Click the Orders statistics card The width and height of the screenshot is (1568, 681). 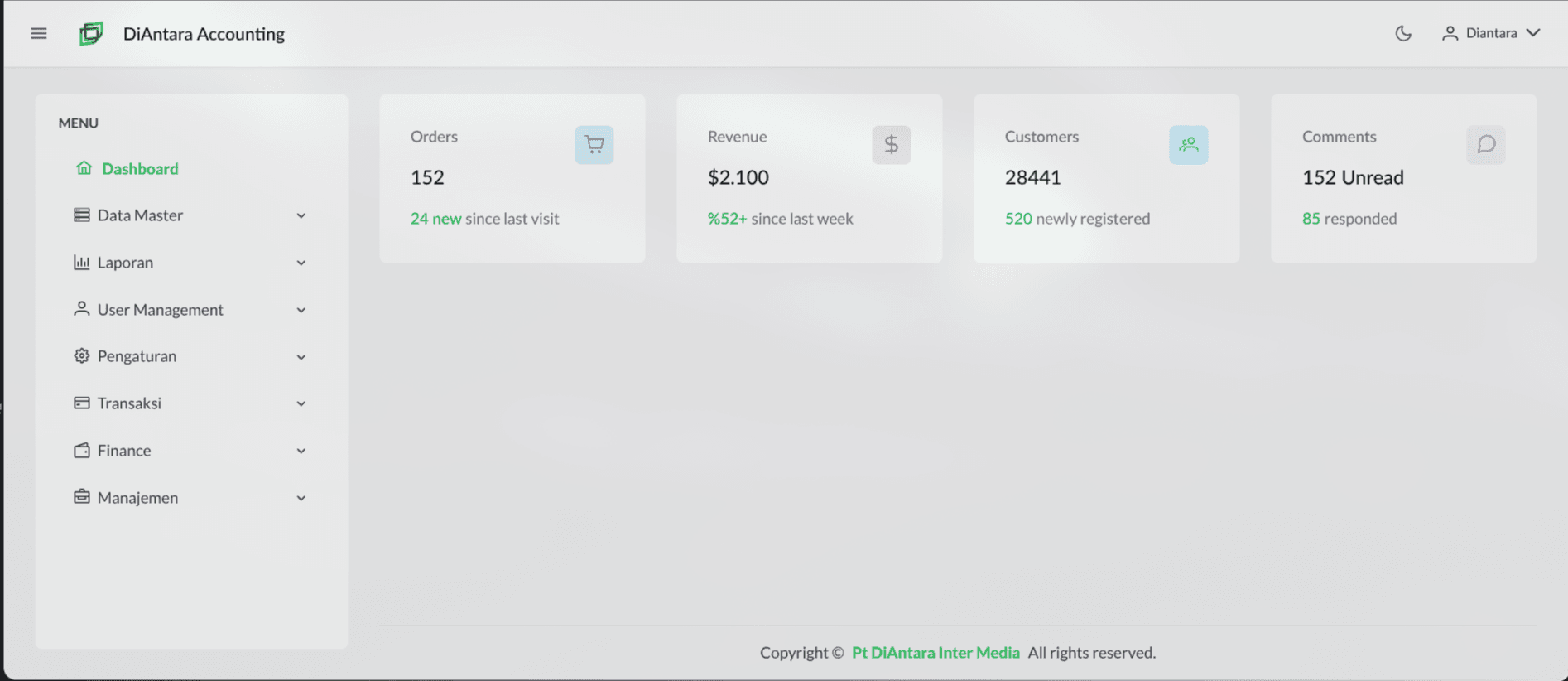pyautogui.click(x=512, y=178)
